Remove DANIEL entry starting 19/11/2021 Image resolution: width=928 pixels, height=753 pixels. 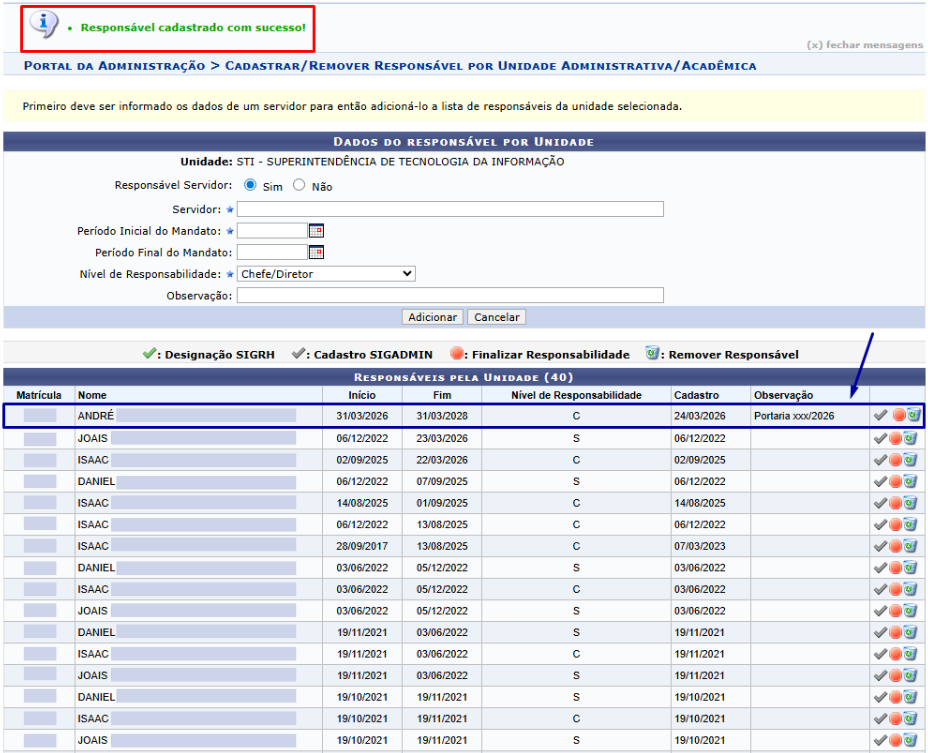(x=912, y=632)
